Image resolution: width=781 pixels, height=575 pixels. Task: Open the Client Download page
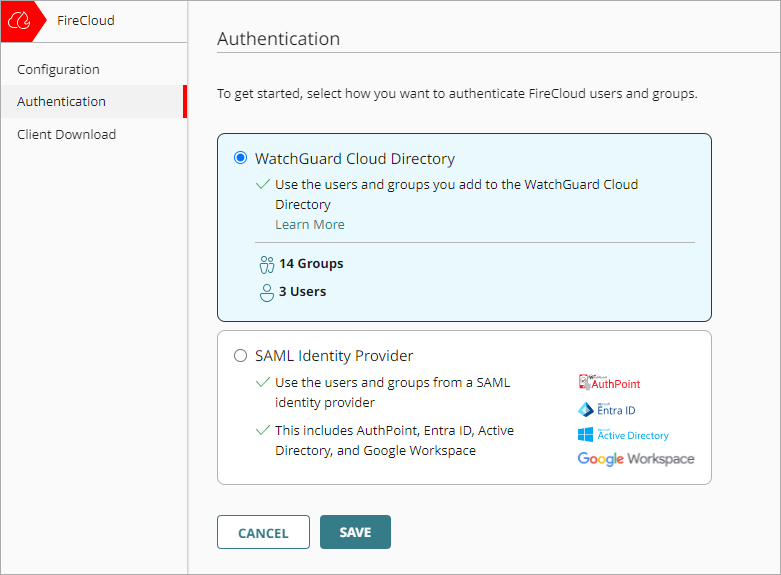click(66, 135)
